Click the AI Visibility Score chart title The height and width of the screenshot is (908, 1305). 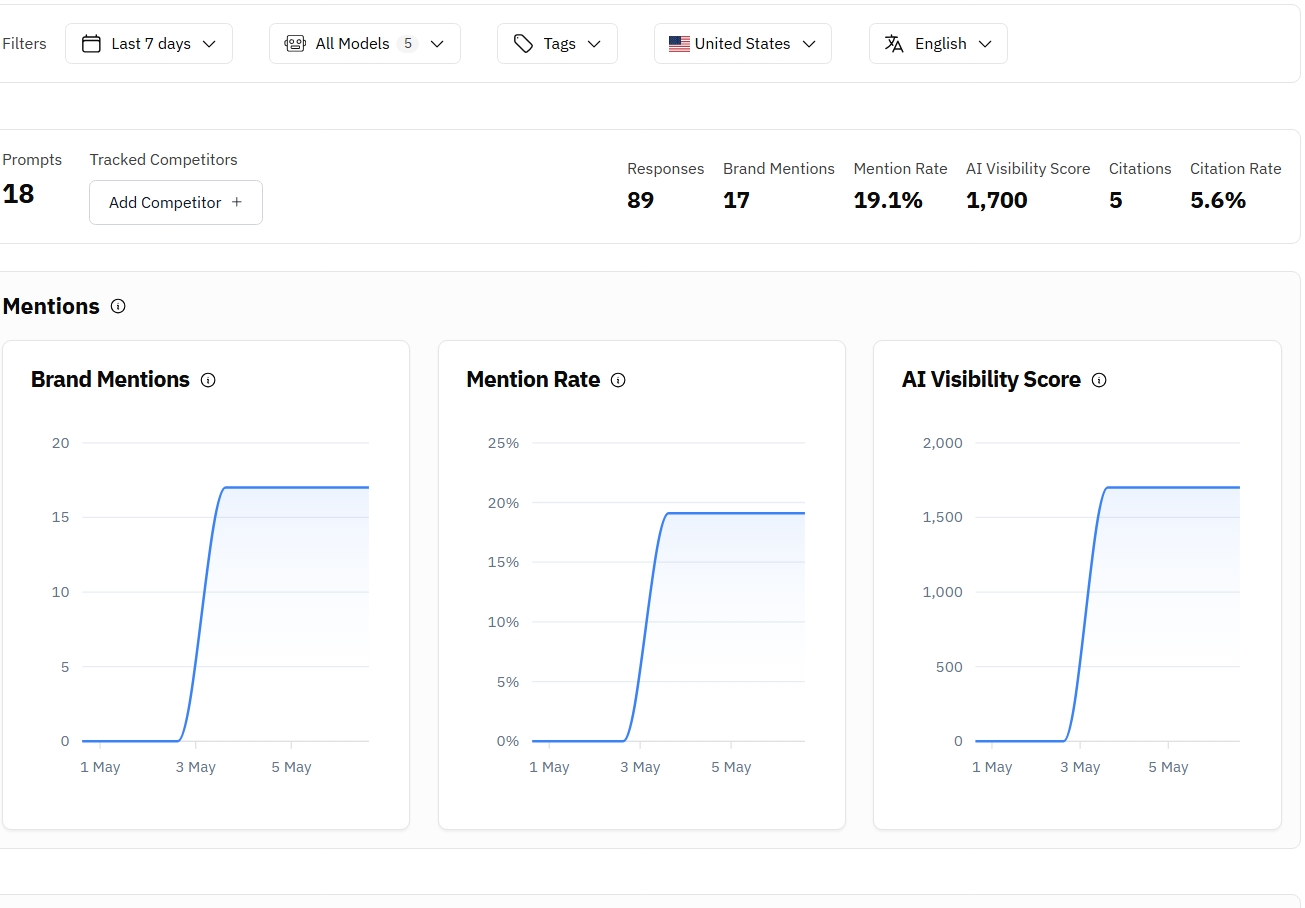(x=991, y=380)
